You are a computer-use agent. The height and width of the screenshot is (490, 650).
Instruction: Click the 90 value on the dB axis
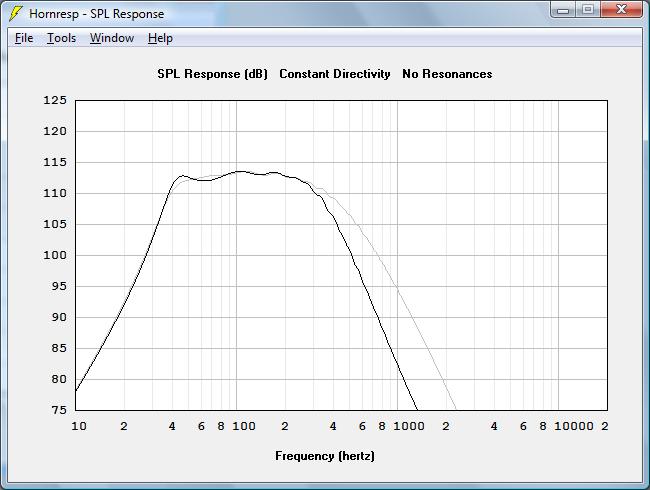tap(59, 317)
